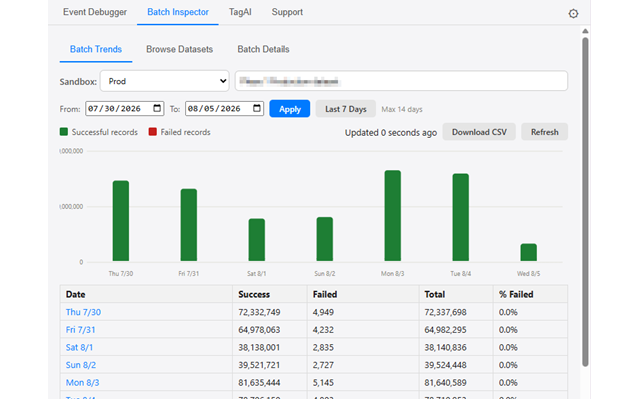Screen dimensions: 640x400
Task: Open the Sandbox Prod dropdown
Action: coord(164,81)
